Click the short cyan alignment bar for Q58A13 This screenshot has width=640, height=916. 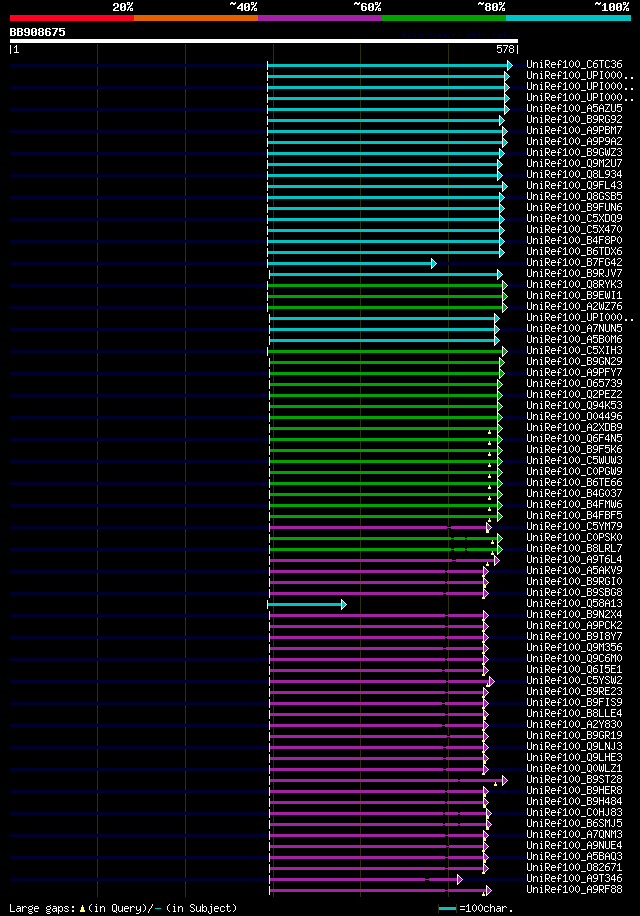coord(307,605)
